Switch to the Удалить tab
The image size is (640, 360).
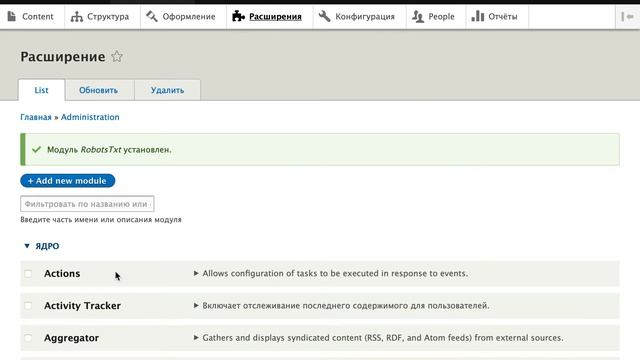point(167,90)
